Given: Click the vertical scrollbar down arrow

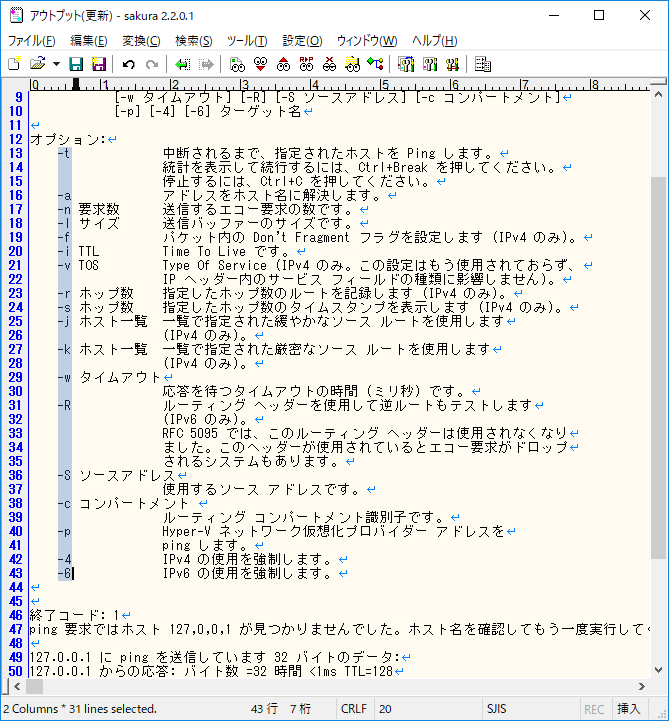Looking at the screenshot, I should tap(658, 670).
